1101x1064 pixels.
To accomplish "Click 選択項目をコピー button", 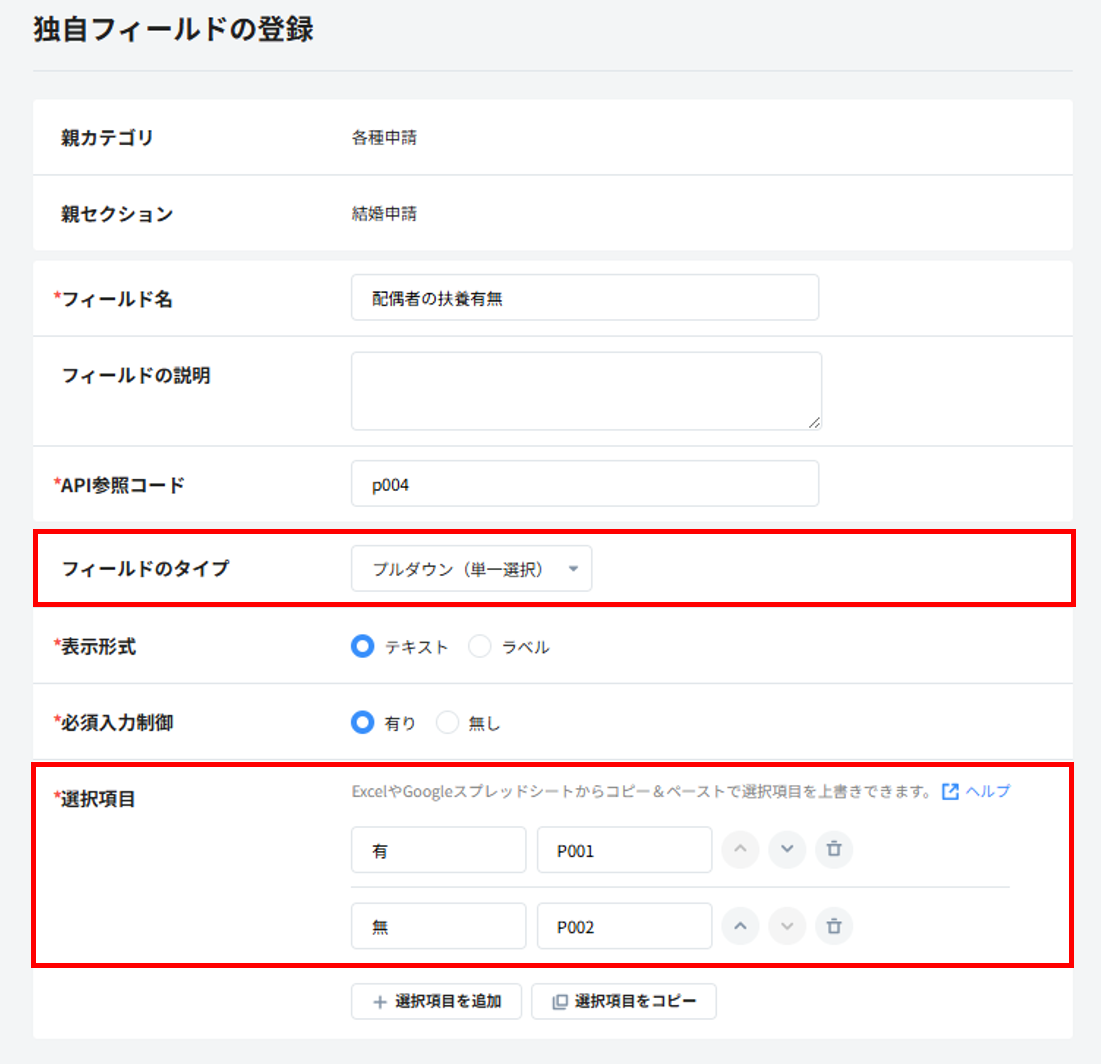I will click(x=623, y=1001).
